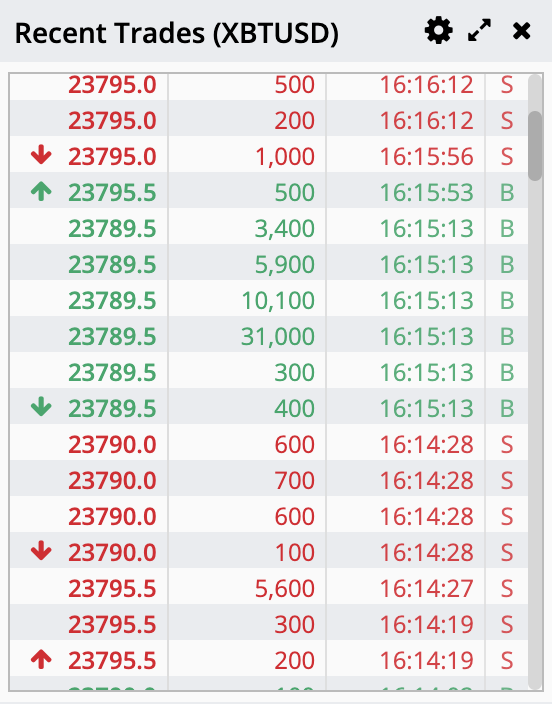Click the B side marker at 16:15:53
Screen dimensions: 552x704
507,193
